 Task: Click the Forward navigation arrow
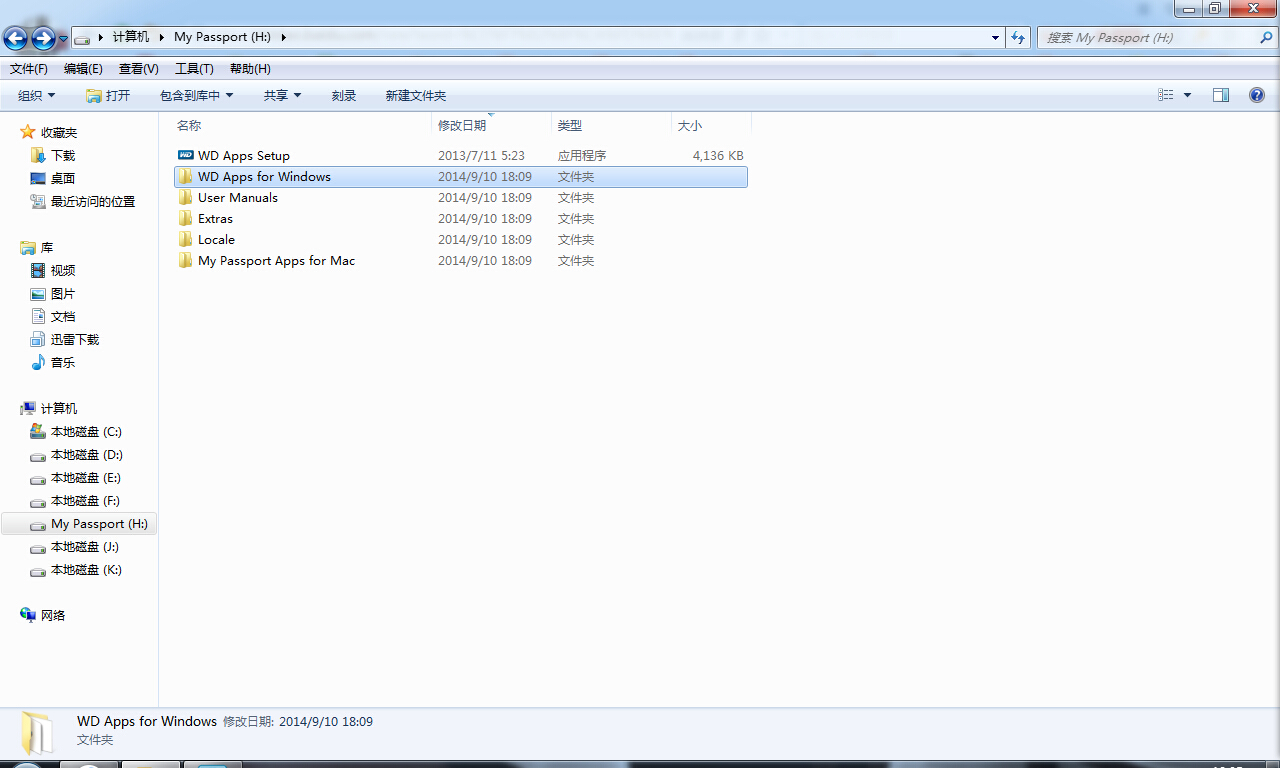[x=43, y=38]
